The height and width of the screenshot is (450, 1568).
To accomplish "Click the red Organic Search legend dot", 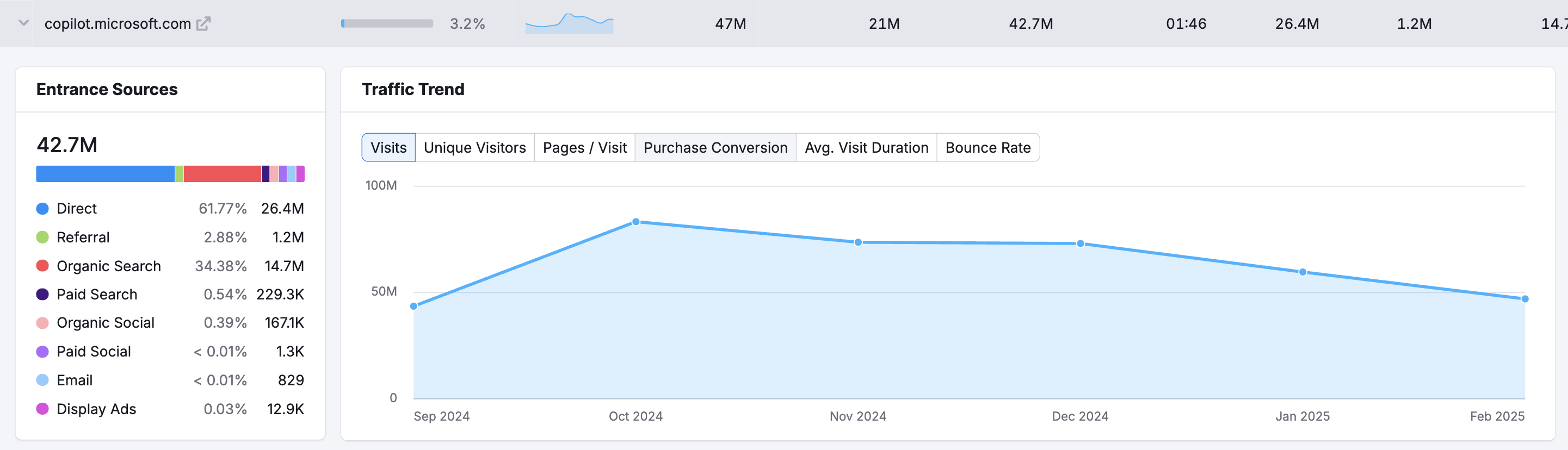I will tap(42, 266).
